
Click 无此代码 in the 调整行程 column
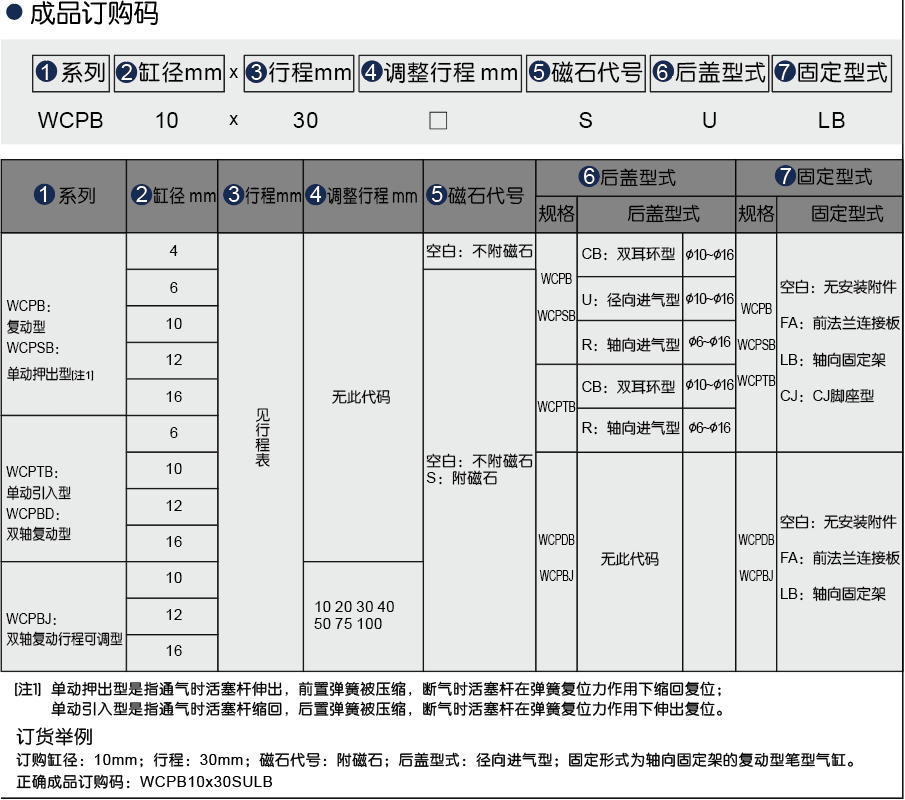[361, 397]
